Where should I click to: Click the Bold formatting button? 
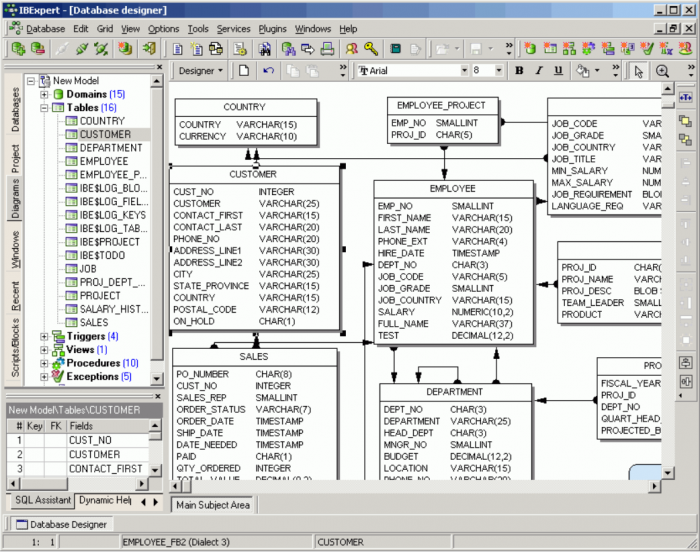[519, 71]
